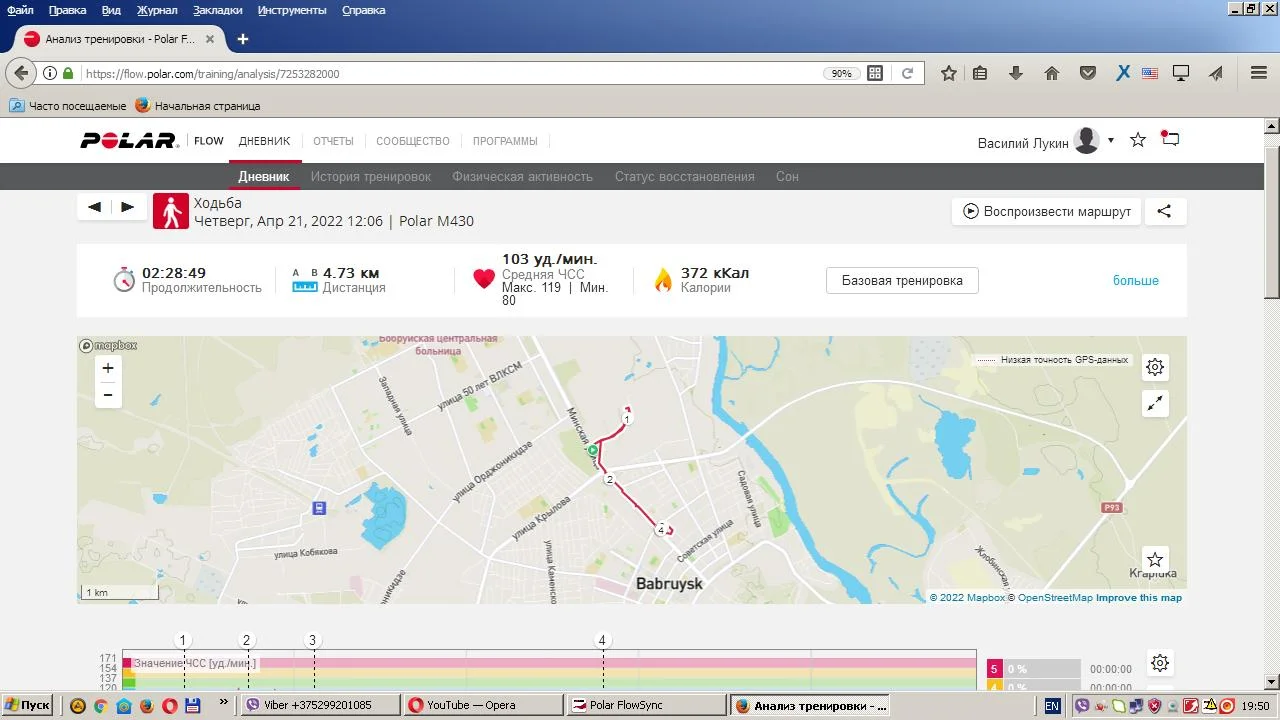Image resolution: width=1280 pixels, height=720 pixels.
Task: Click the paper plane toolbar icon
Action: pos(1216,73)
